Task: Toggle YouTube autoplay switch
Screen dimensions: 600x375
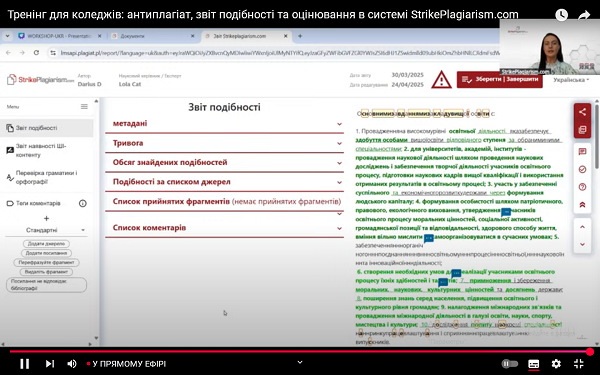Action: click(509, 364)
